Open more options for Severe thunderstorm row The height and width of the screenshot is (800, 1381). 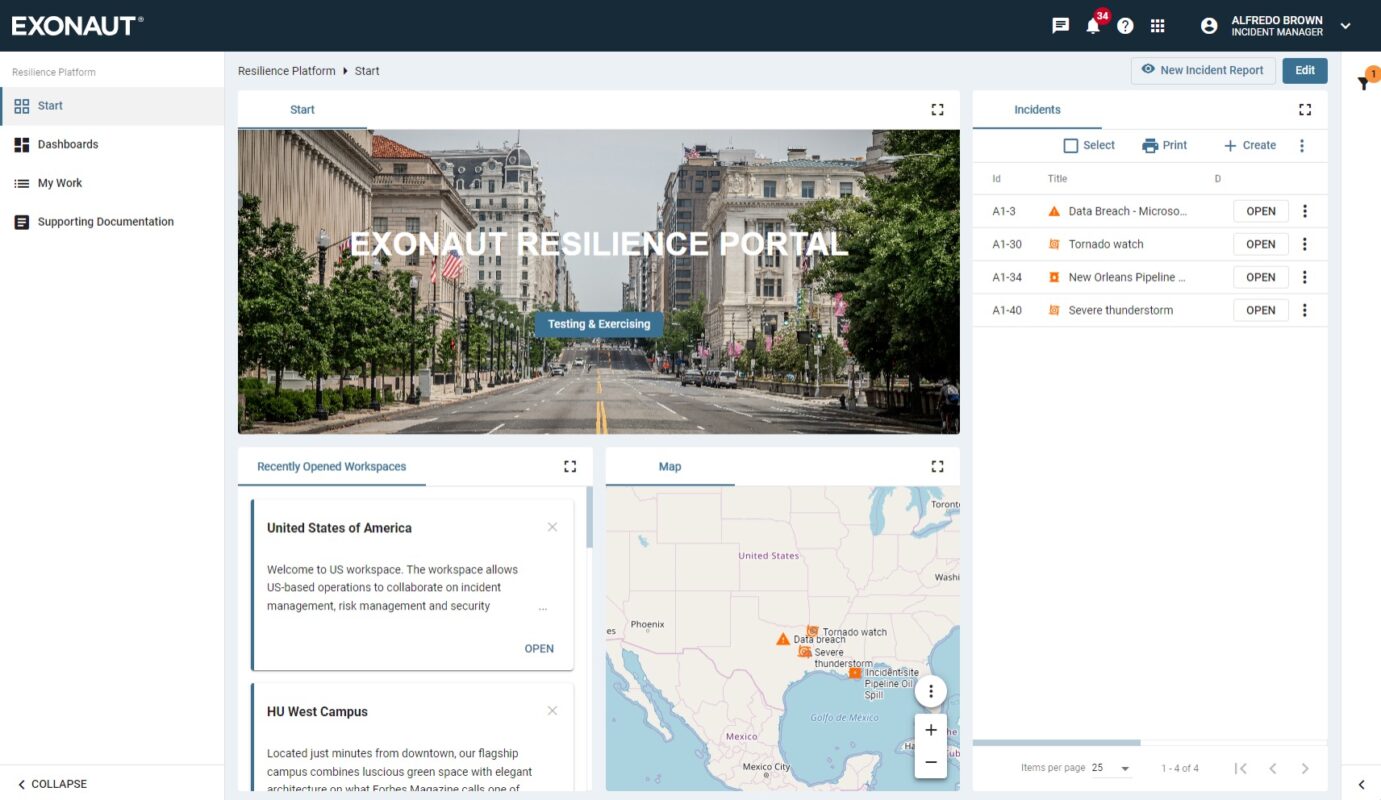pos(1305,310)
